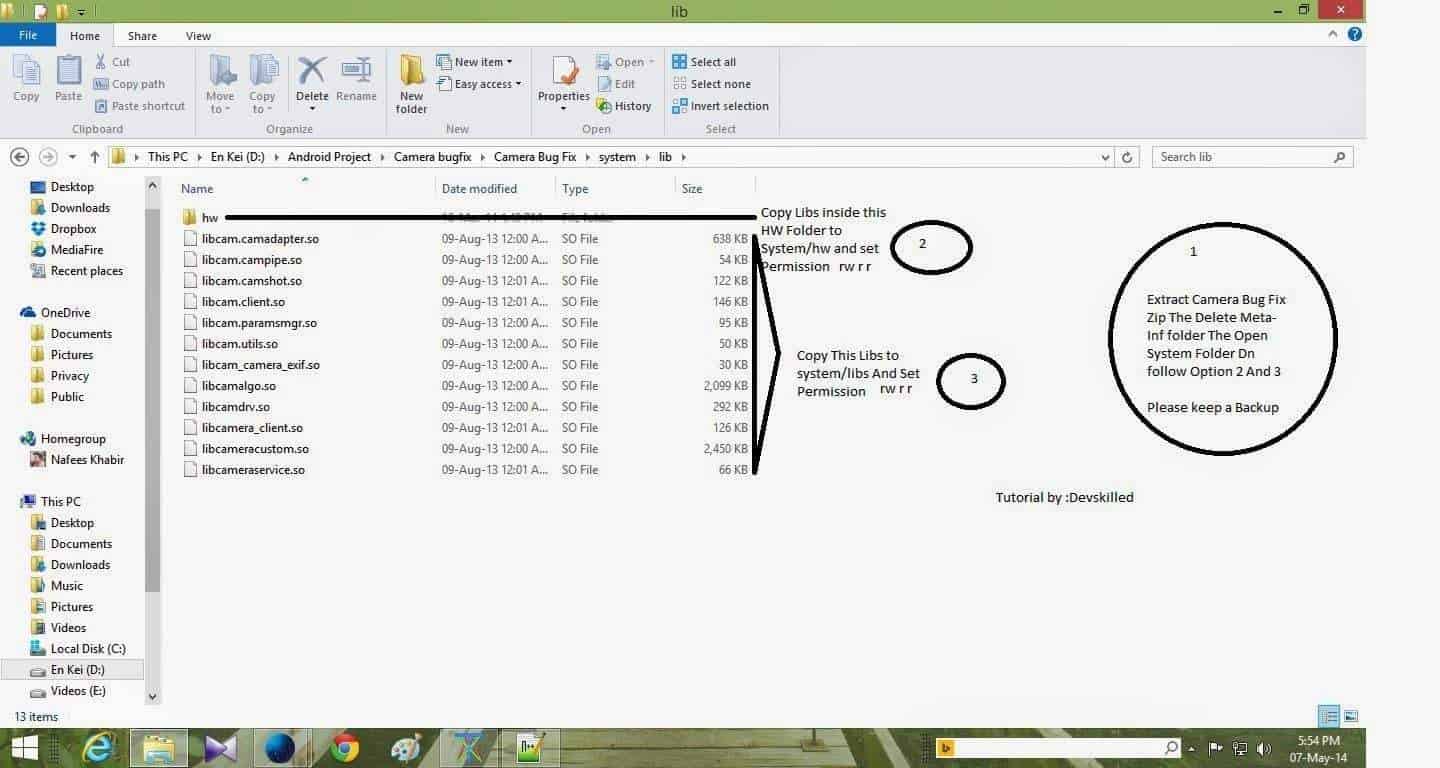The image size is (1440, 768).
Task: Switch to the Share ribbon tab
Action: (142, 36)
